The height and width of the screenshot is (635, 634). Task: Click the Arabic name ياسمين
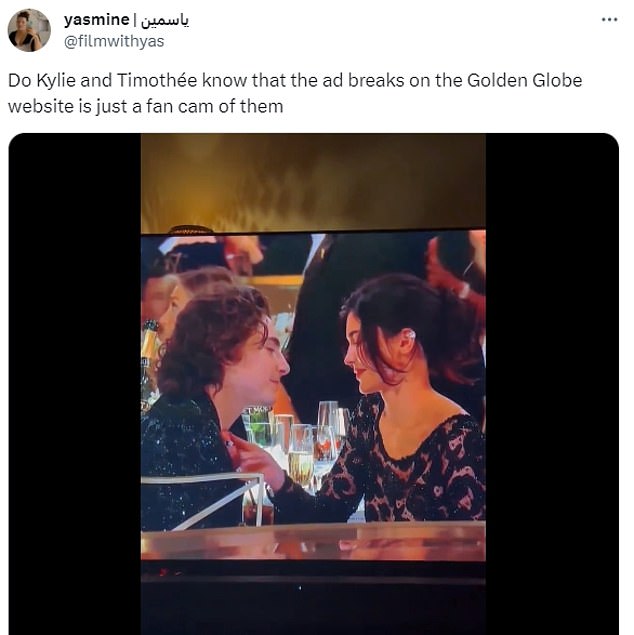point(165,20)
